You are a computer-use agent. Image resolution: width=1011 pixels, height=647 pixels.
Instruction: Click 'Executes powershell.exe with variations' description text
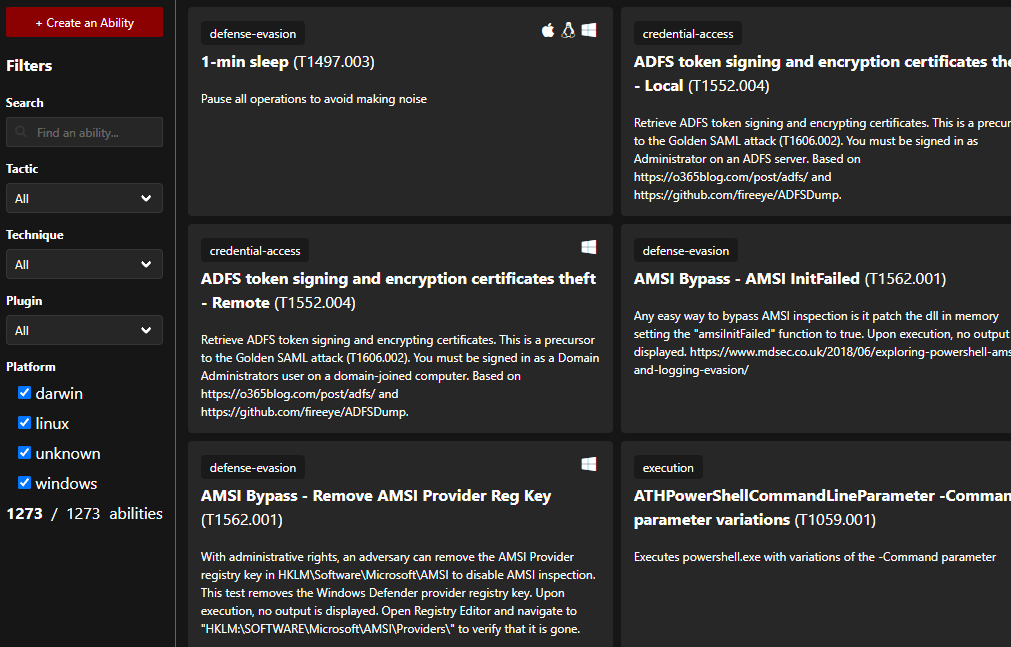[815, 557]
